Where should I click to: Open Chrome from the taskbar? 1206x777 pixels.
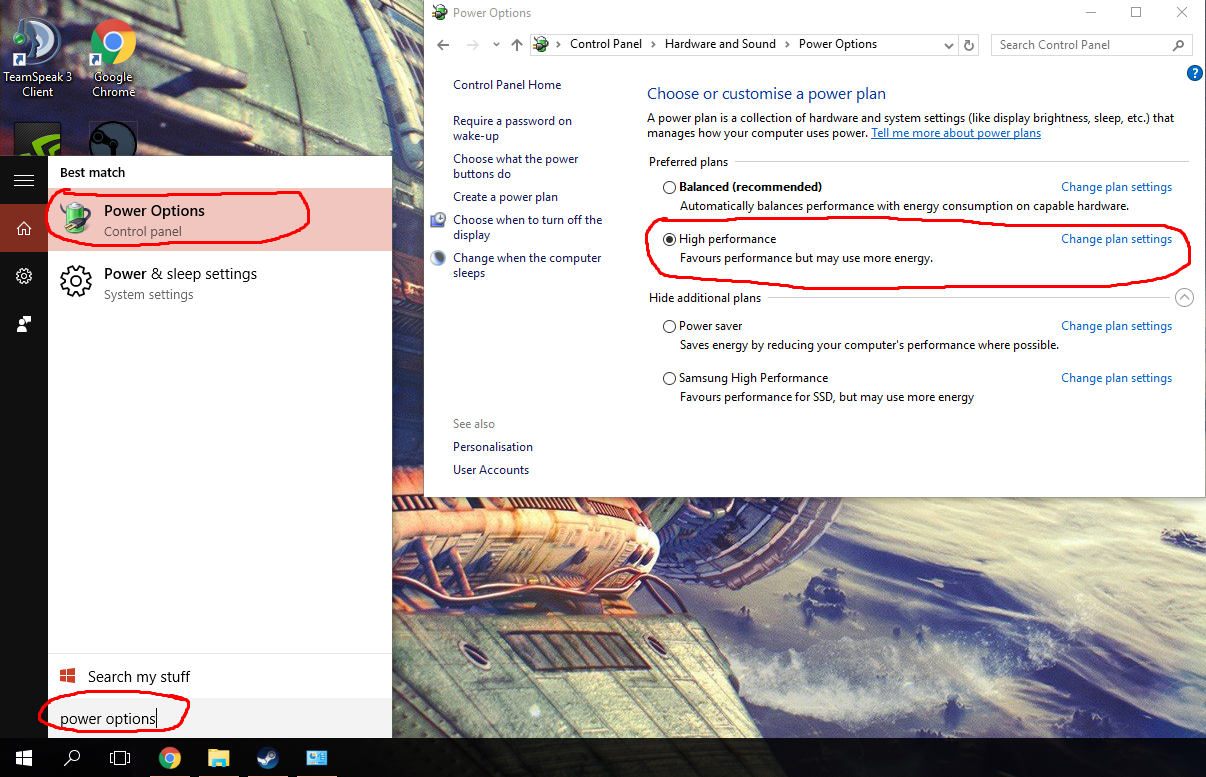point(169,758)
